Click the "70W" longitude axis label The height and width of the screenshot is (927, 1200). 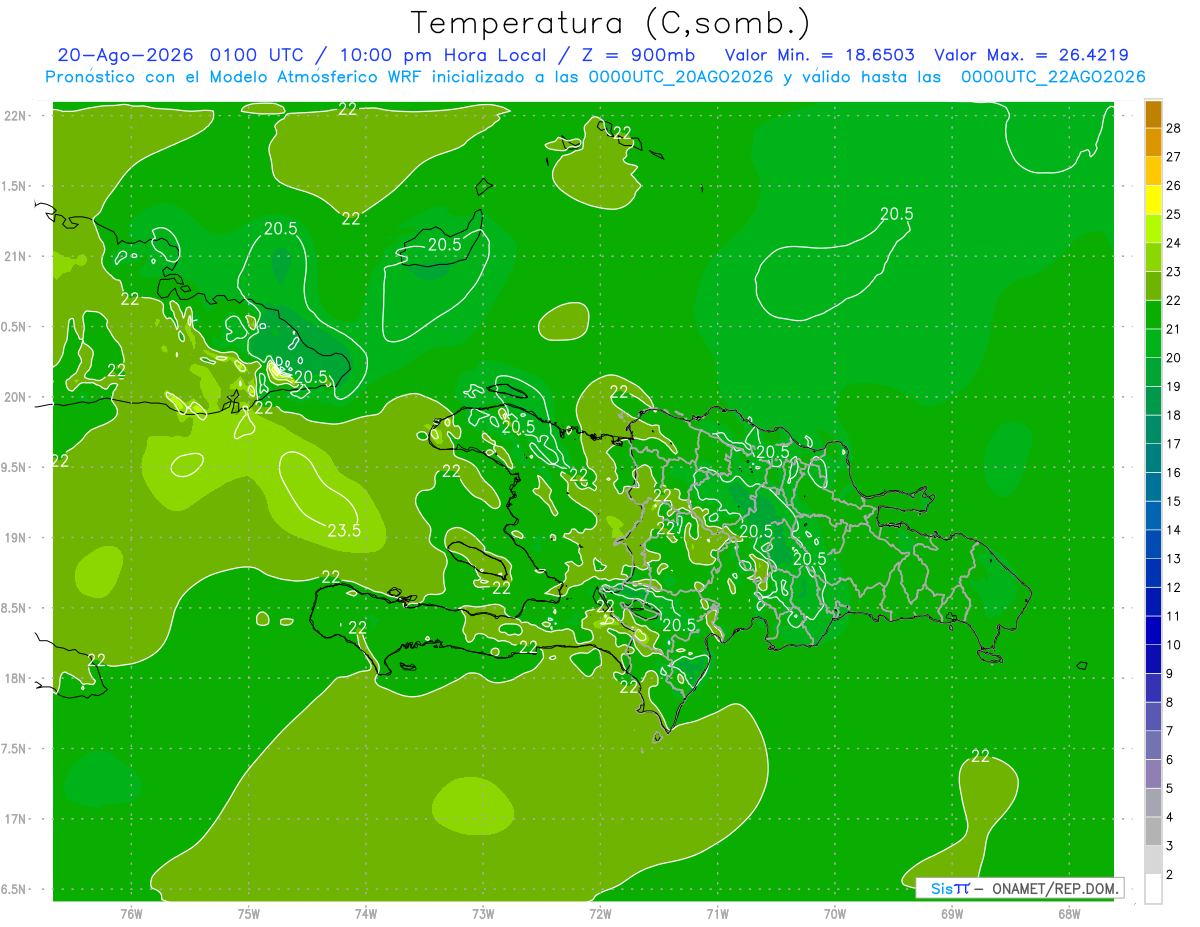(x=835, y=913)
